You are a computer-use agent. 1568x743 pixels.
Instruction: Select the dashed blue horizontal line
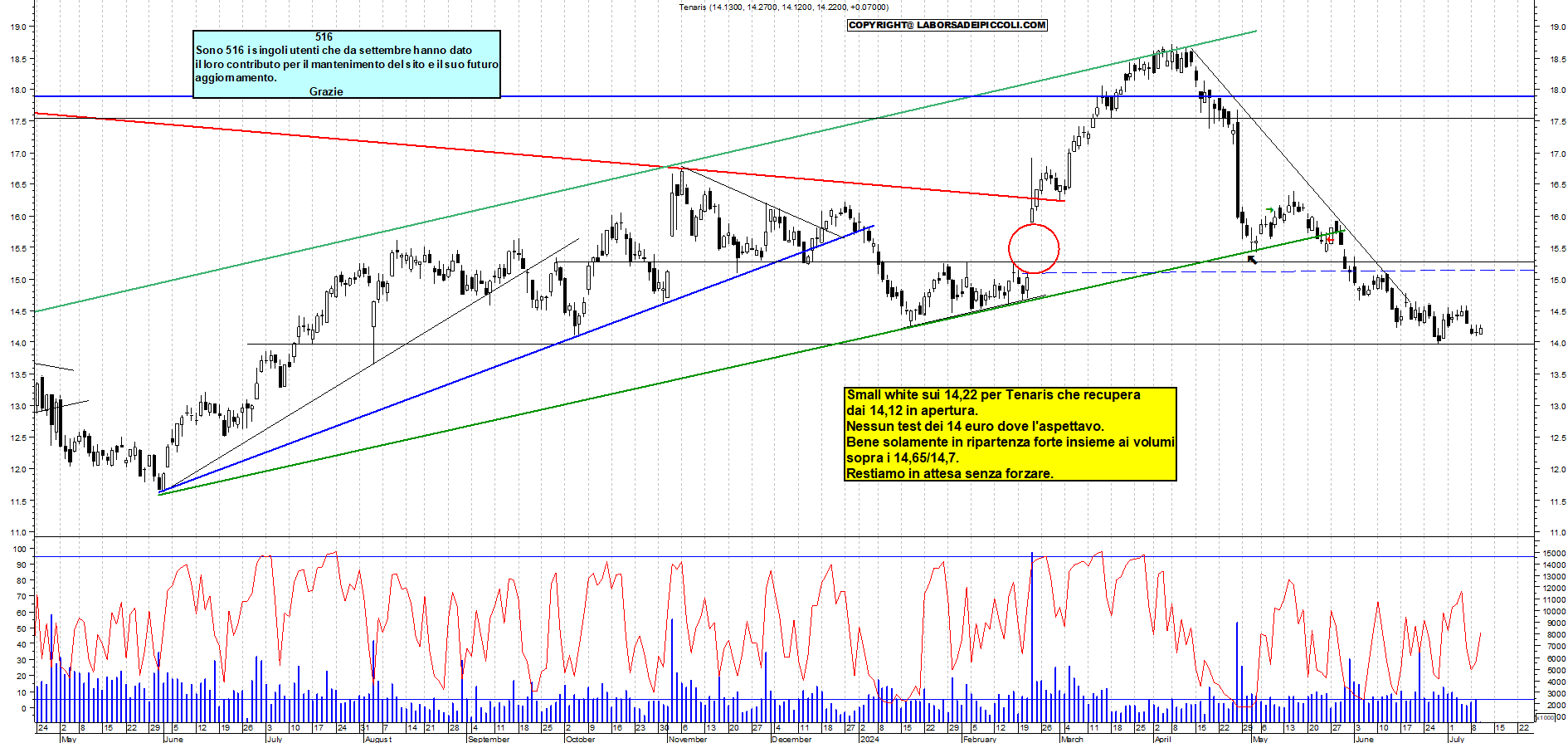coord(1286,271)
